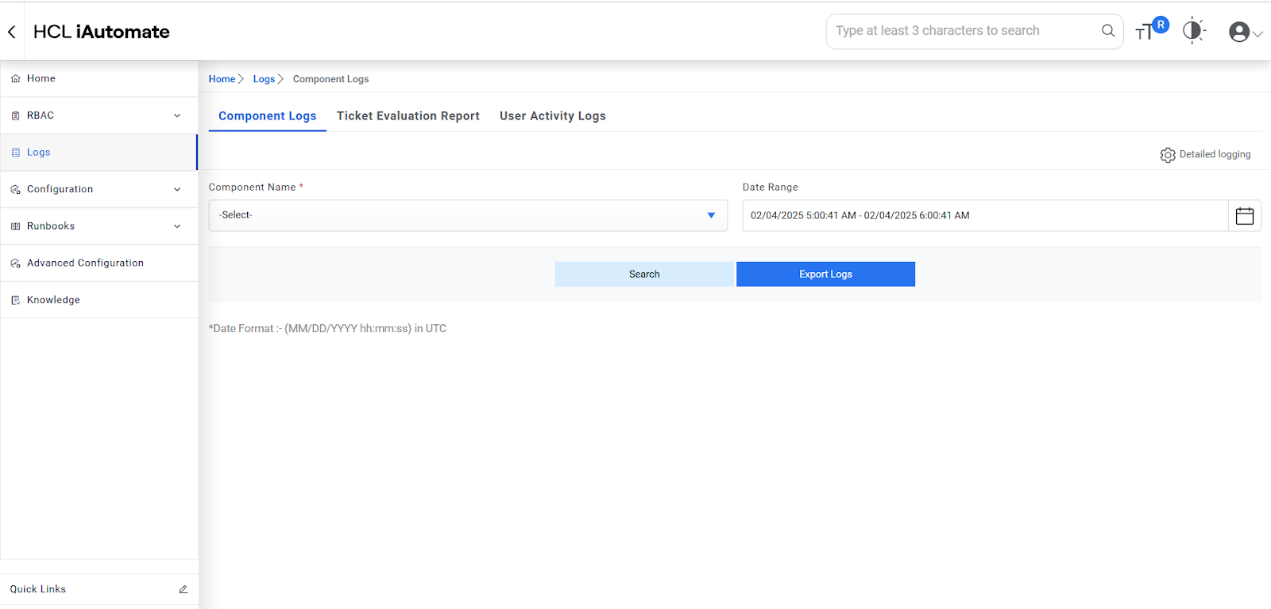Click the Date Range input field

coord(984,215)
